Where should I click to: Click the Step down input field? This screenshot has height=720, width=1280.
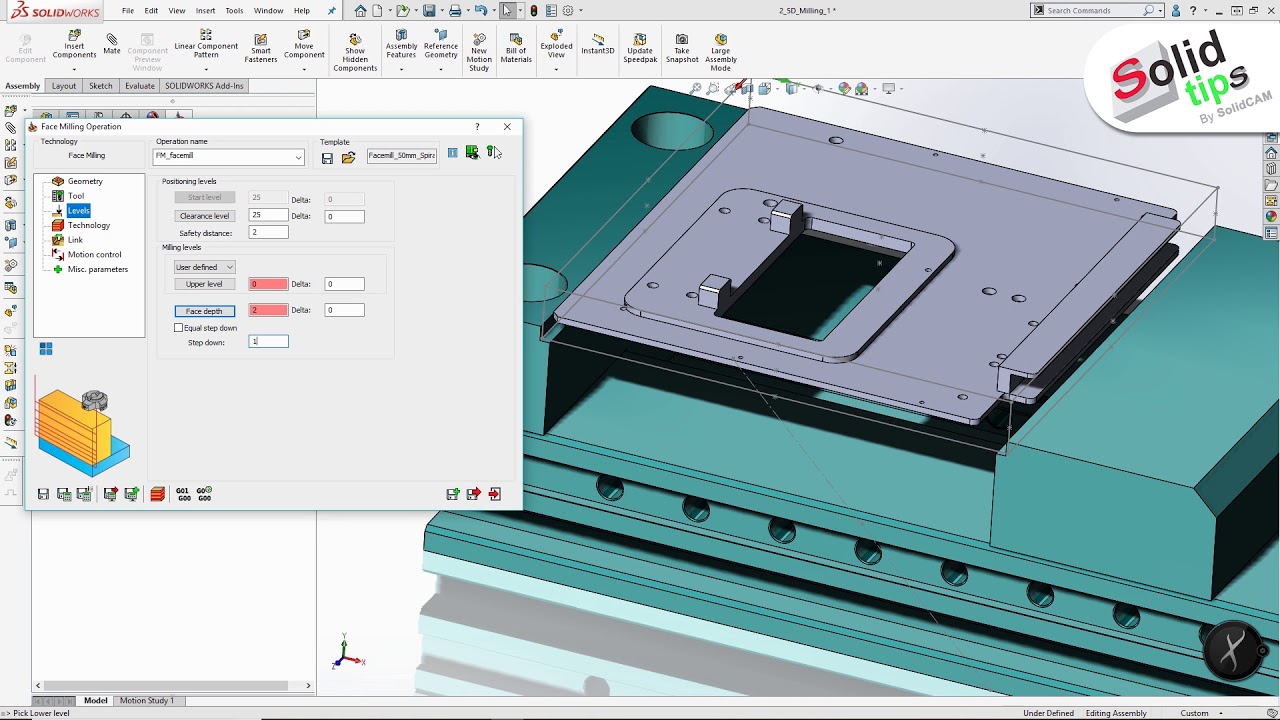[268, 342]
